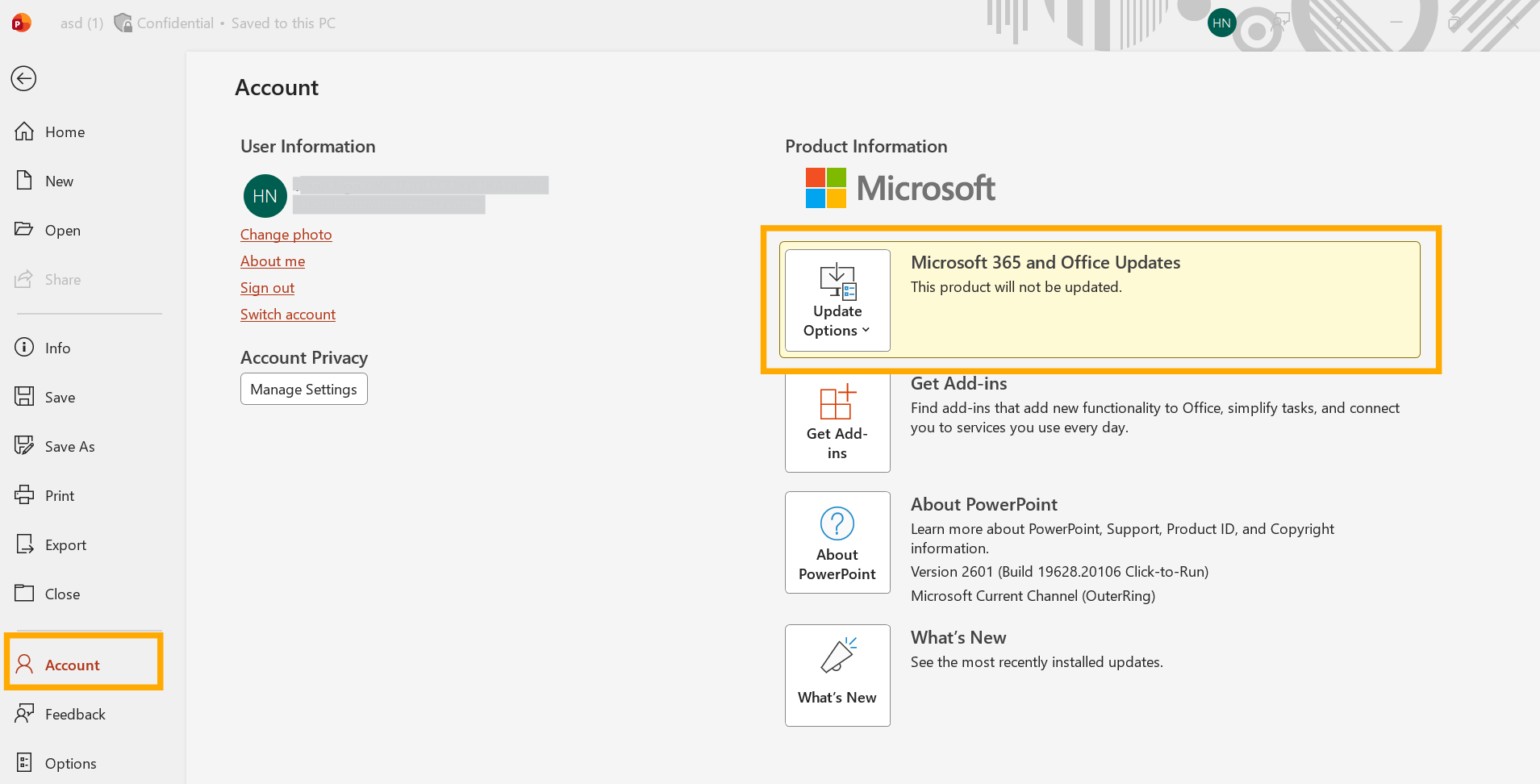
Task: Click the 'Microsoft 365 and Office Updates' heading
Action: click(1045, 262)
